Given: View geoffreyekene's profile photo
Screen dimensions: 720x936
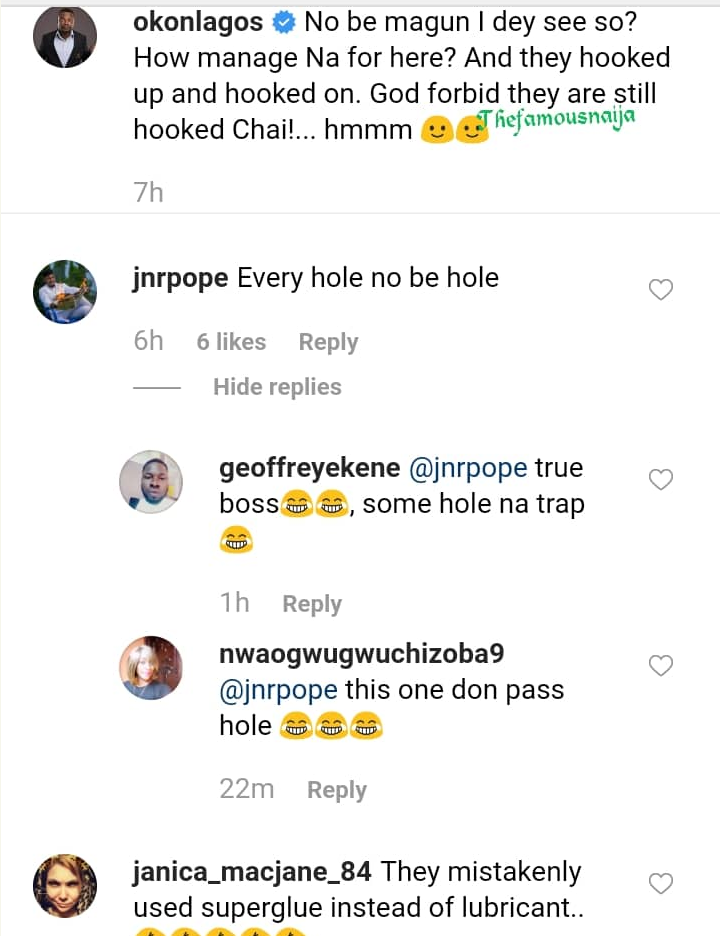Looking at the screenshot, I should click(151, 482).
